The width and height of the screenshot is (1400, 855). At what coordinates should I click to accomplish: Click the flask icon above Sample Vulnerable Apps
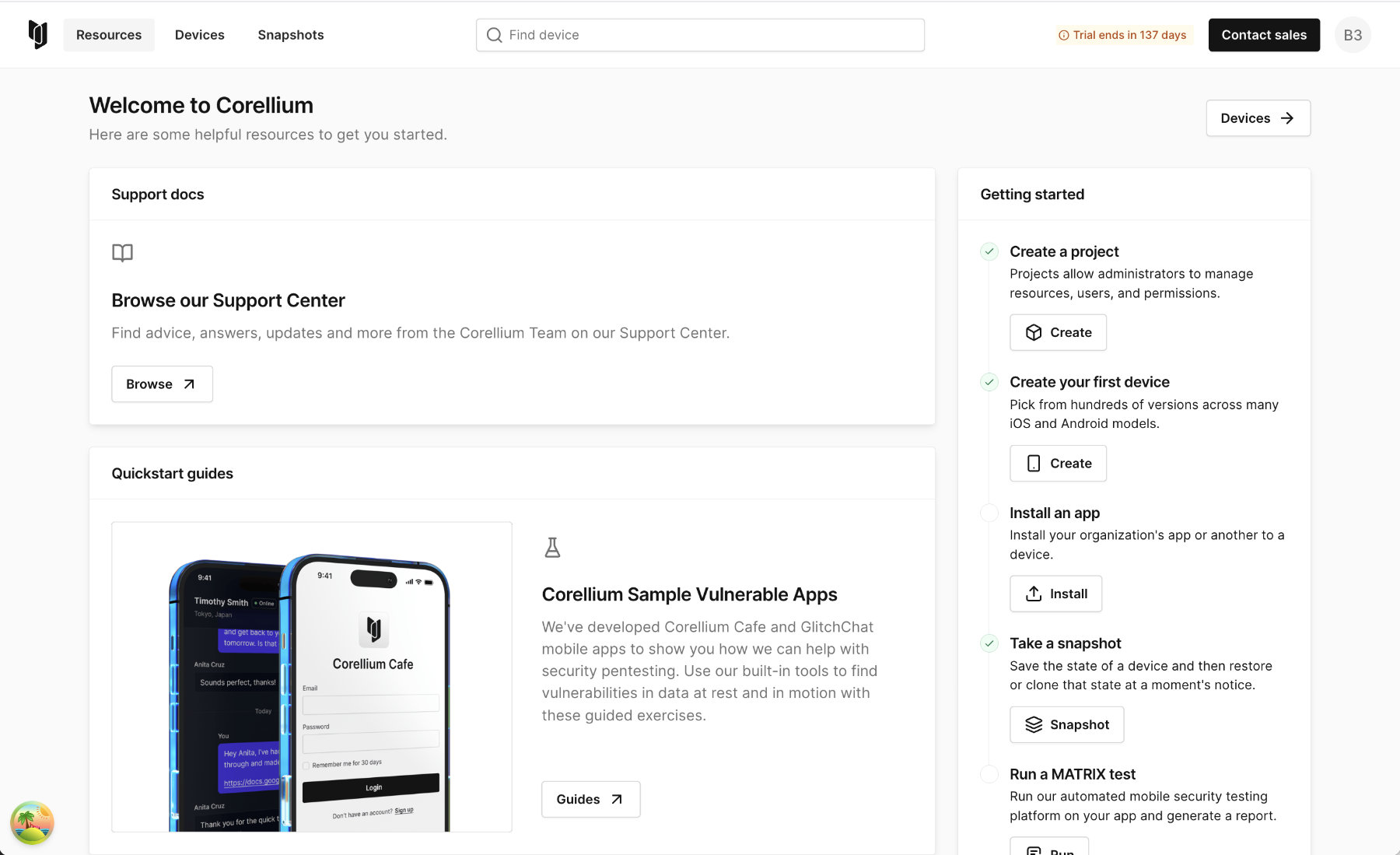[x=552, y=548]
